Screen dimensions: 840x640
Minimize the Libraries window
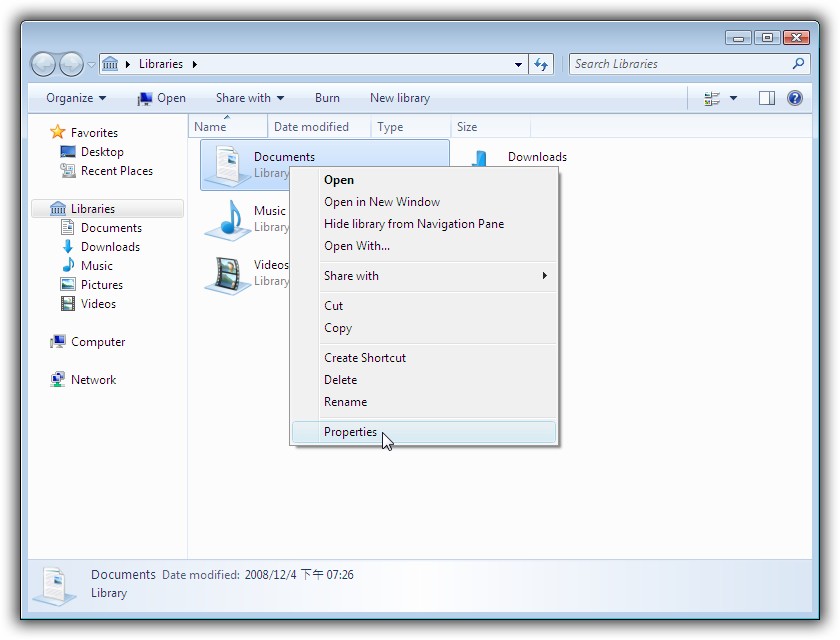pyautogui.click(x=738, y=37)
